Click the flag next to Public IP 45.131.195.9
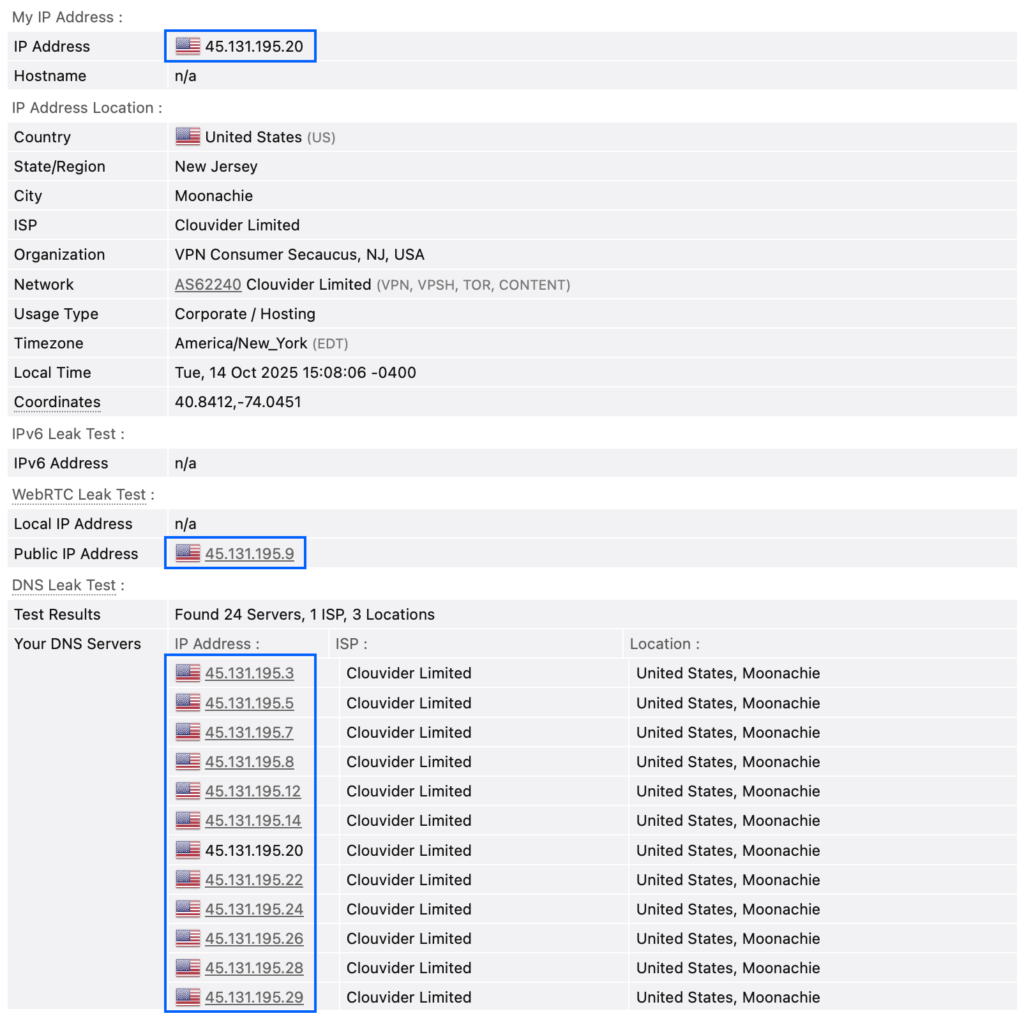 click(187, 553)
